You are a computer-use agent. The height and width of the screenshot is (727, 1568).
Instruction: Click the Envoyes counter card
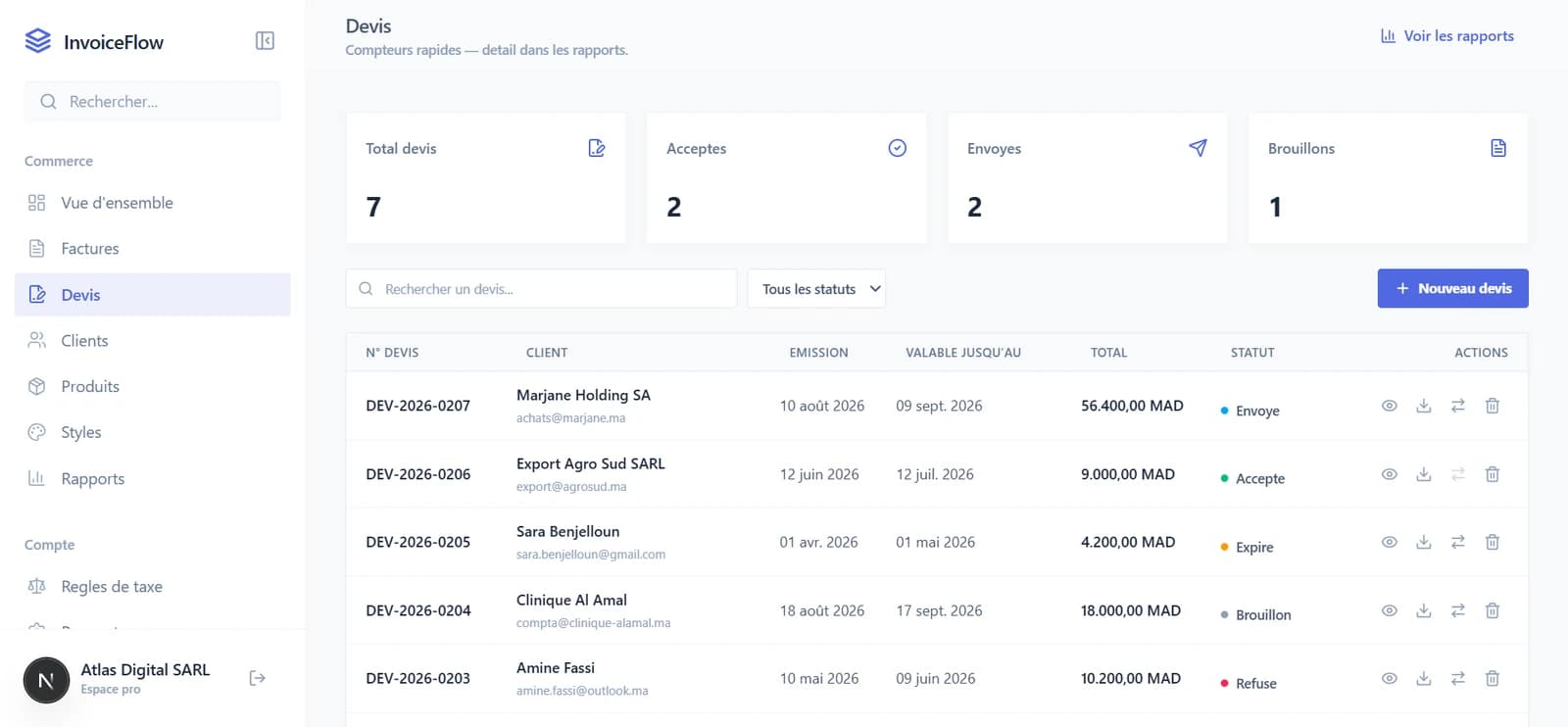(1088, 178)
